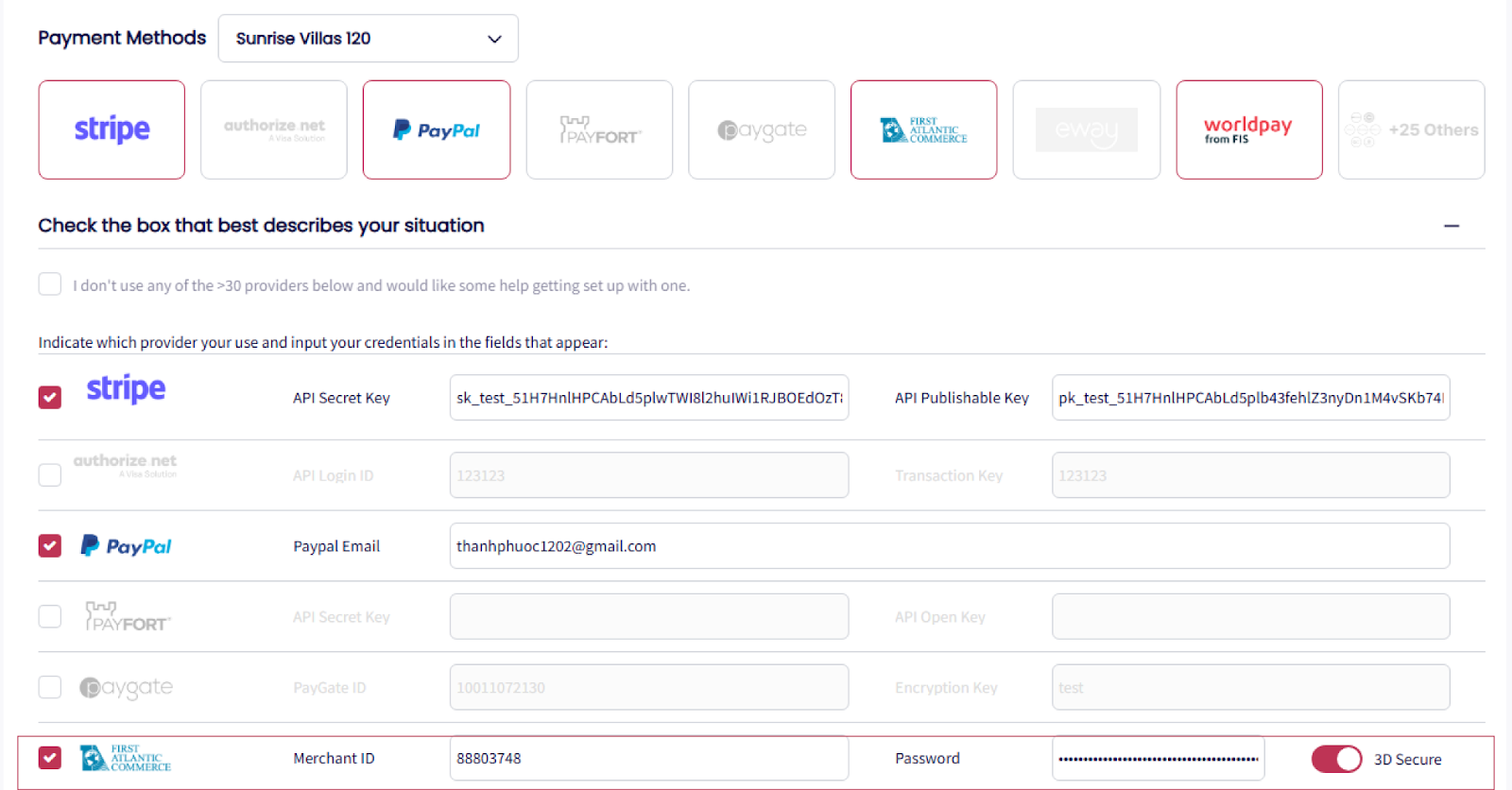Screen dimensions: 1512x790
Task: Select the First Atlantic Commerce payment card
Action: coord(924,129)
